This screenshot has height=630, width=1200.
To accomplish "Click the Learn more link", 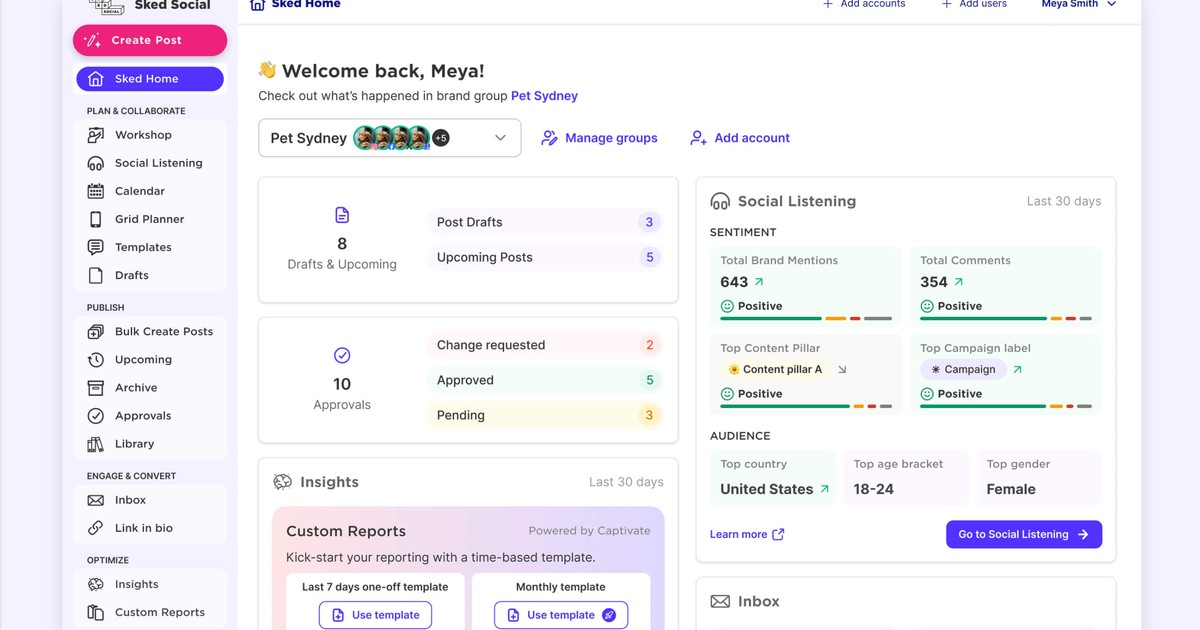I will pyautogui.click(x=747, y=534).
